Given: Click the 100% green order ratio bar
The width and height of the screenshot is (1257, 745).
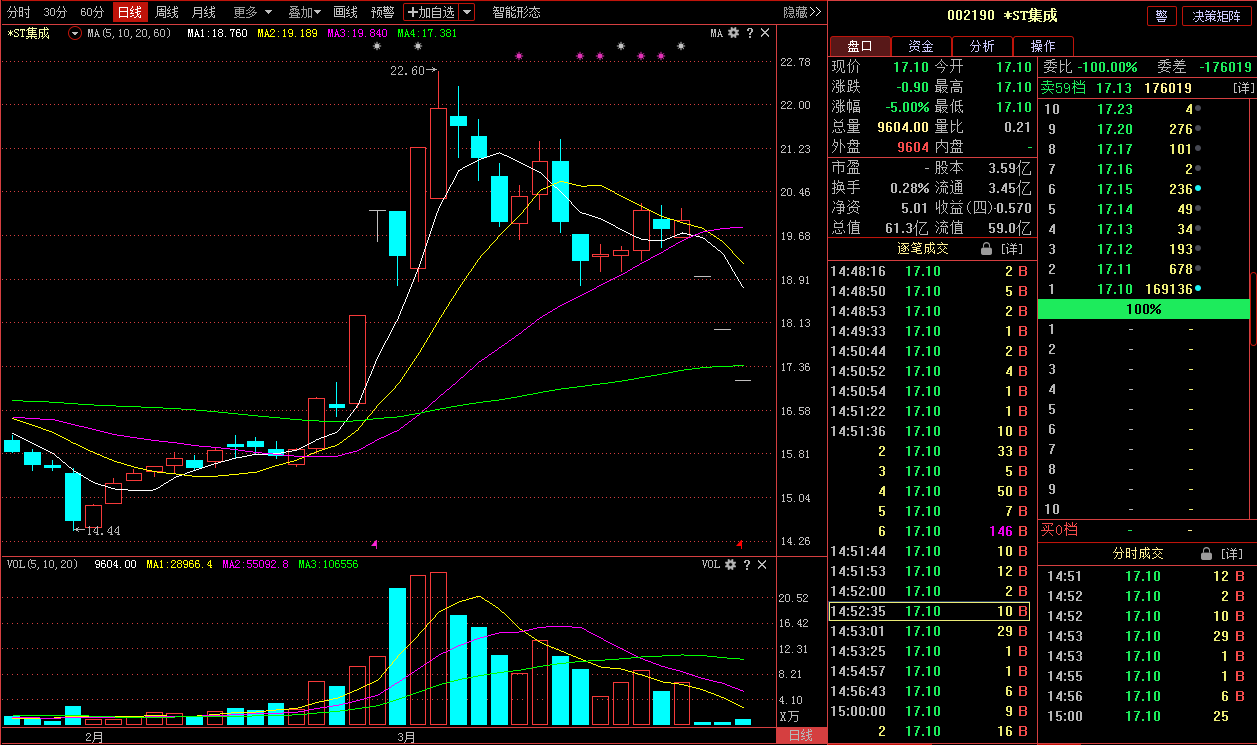Looking at the screenshot, I should 1143,309.
